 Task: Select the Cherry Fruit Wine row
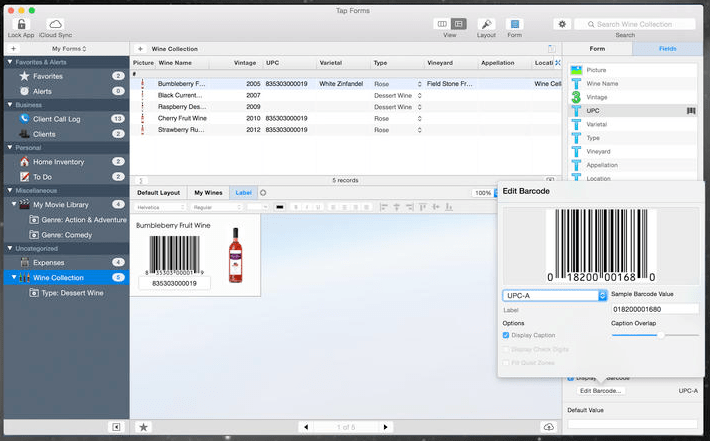[345, 118]
